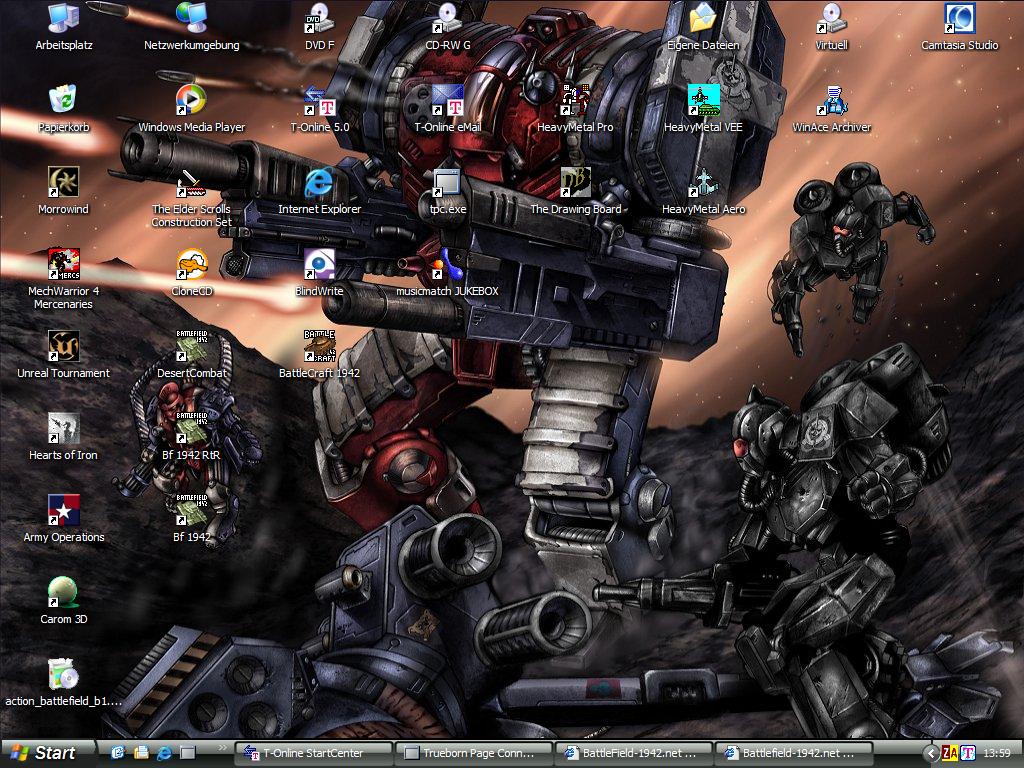Expand hidden system tray icons arrow
This screenshot has height=768, width=1024.
click(x=932, y=754)
